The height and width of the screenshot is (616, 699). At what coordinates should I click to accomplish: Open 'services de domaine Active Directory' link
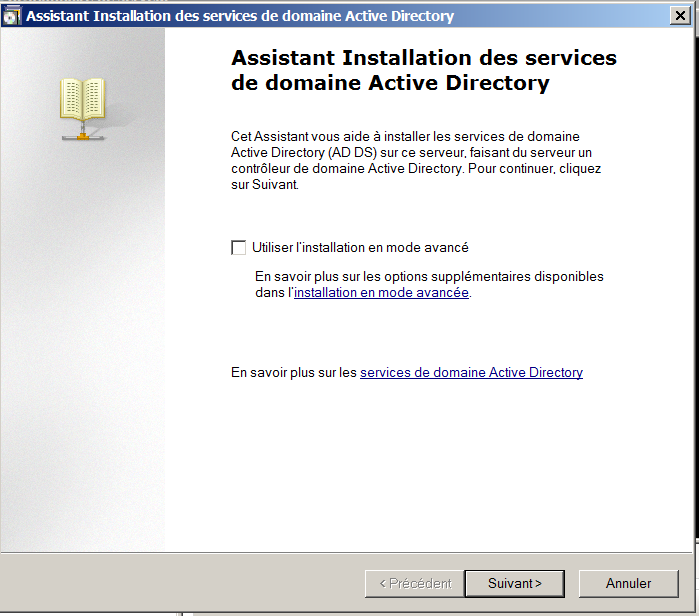click(471, 373)
